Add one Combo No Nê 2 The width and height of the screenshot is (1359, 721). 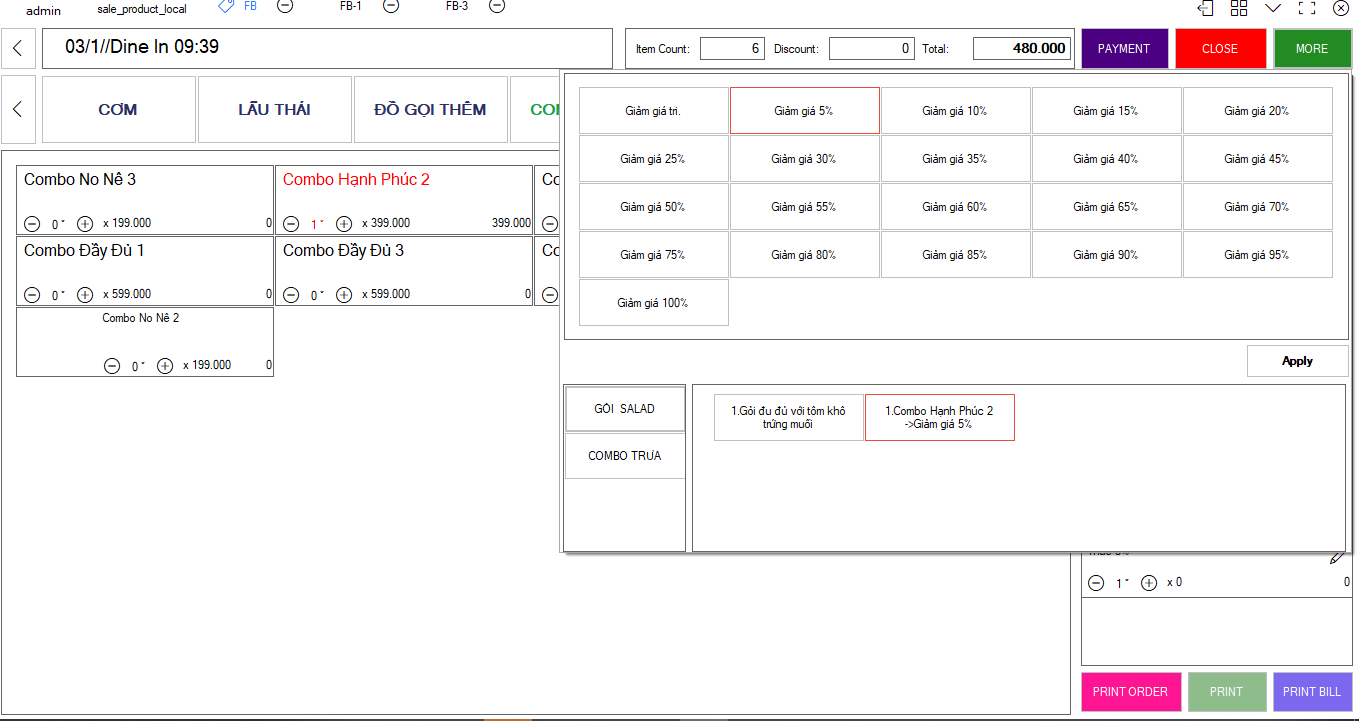pyautogui.click(x=165, y=366)
